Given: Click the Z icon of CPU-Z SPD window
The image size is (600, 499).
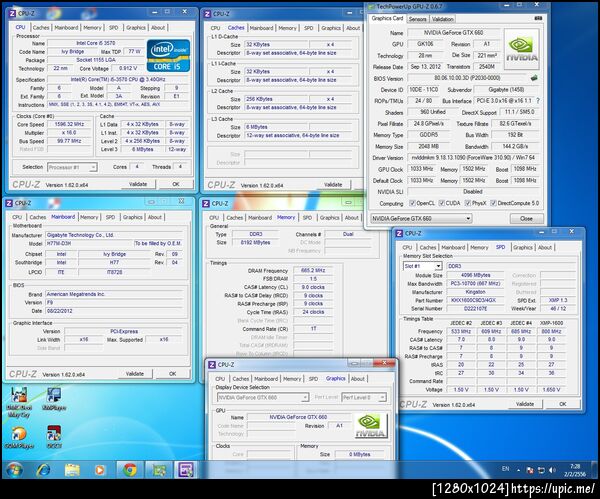Looking at the screenshot, I should pos(399,233).
